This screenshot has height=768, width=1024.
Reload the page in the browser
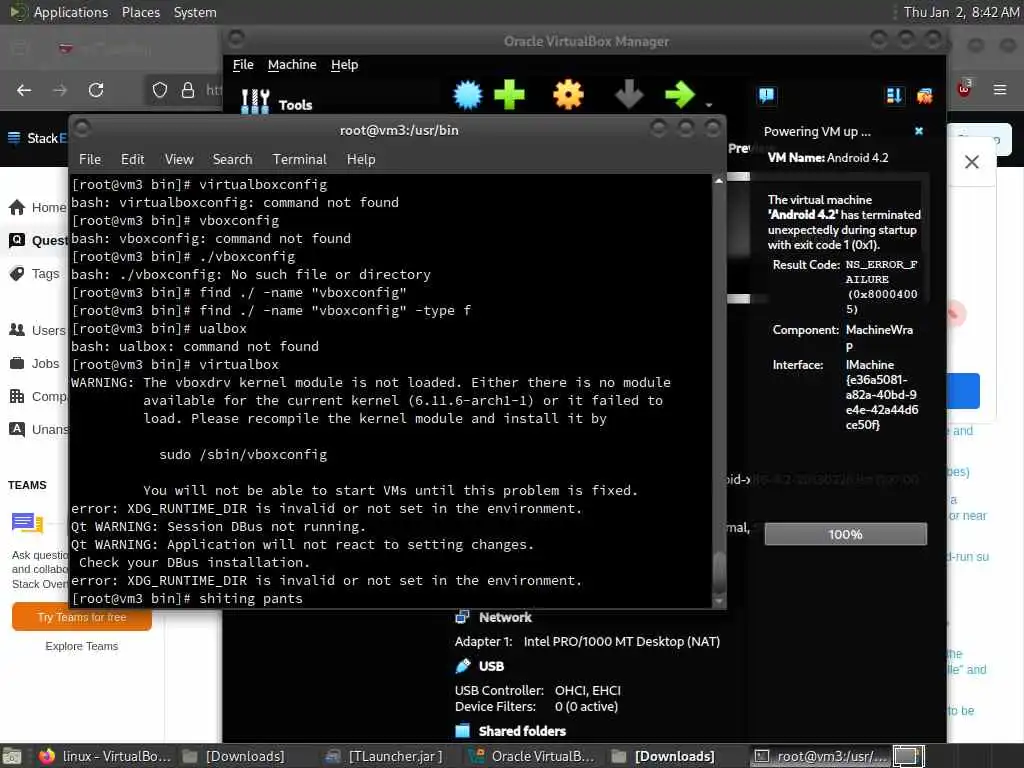[x=96, y=90]
